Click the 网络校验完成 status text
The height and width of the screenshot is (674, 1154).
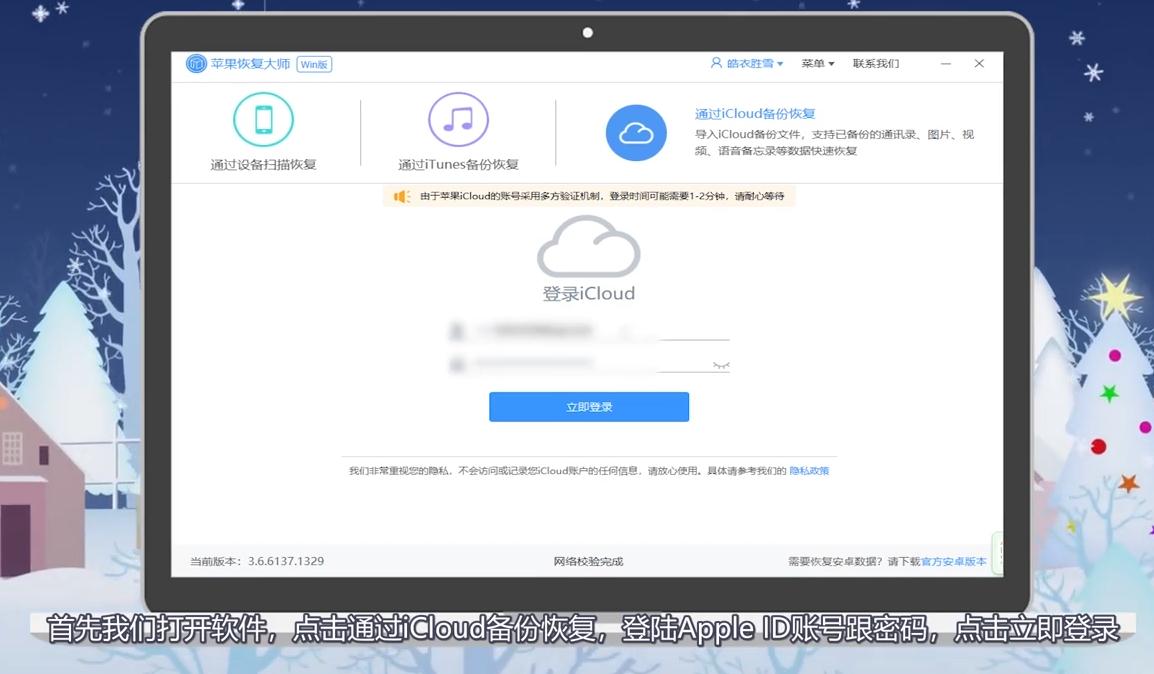589,561
